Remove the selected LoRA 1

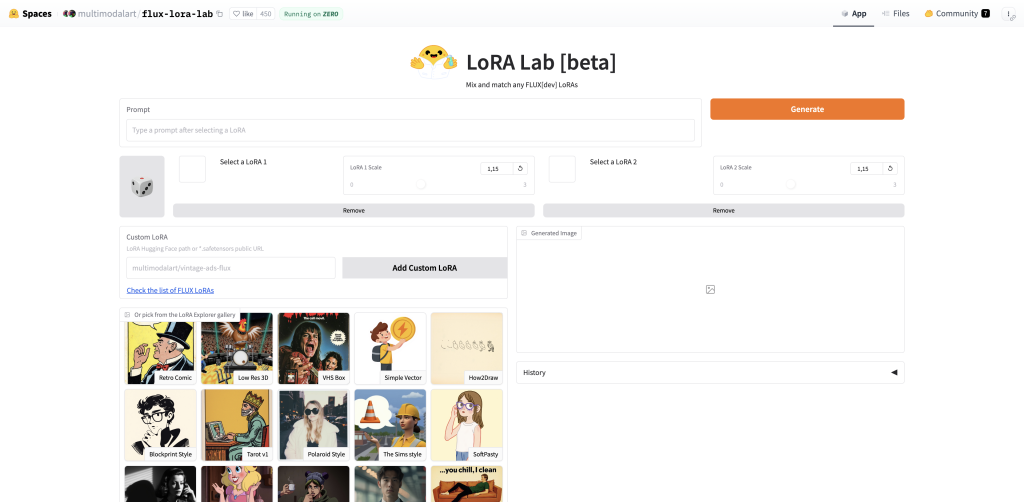coord(353,210)
